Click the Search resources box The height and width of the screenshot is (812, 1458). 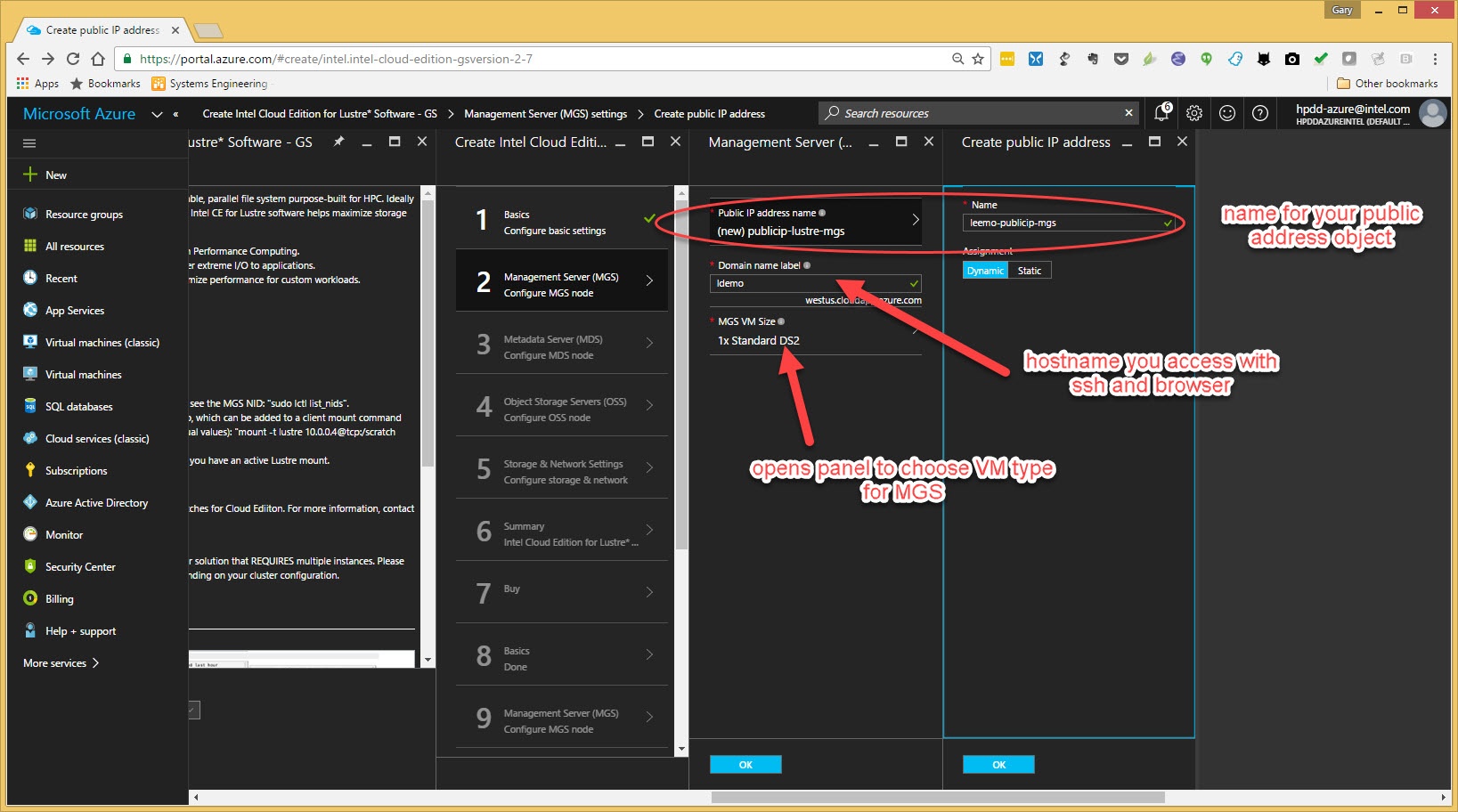tap(978, 113)
